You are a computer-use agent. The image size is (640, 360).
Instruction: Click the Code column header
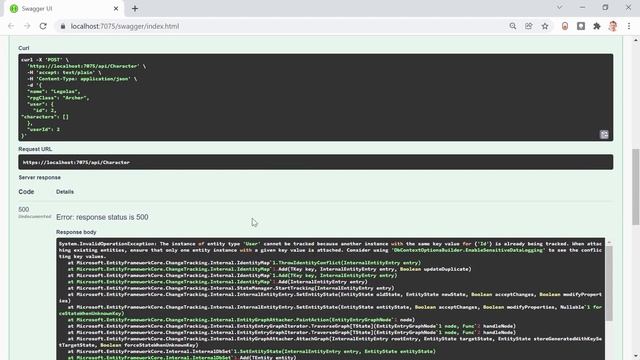pos(26,192)
